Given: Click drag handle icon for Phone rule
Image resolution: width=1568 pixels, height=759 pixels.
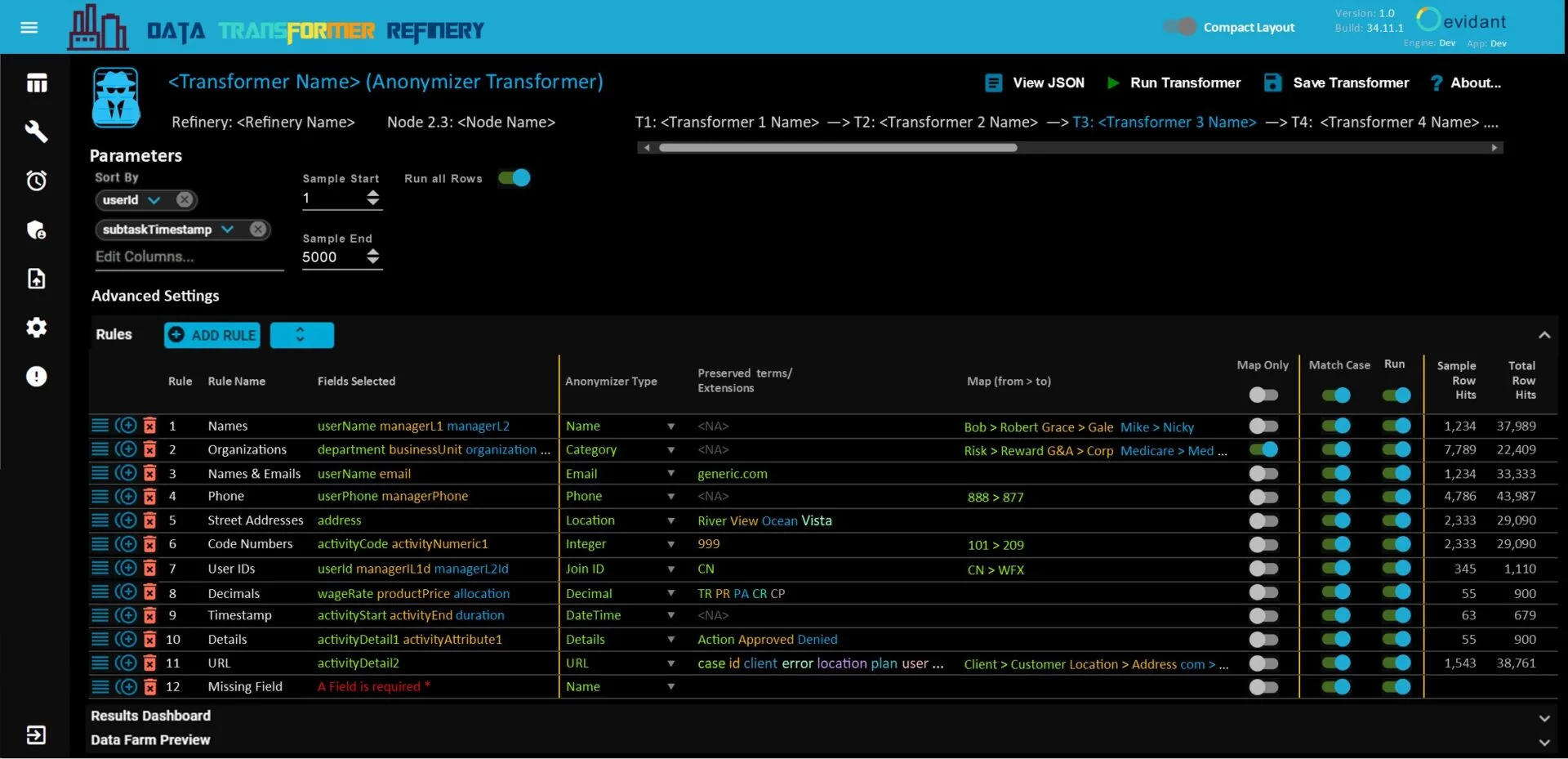Looking at the screenshot, I should pos(100,496).
